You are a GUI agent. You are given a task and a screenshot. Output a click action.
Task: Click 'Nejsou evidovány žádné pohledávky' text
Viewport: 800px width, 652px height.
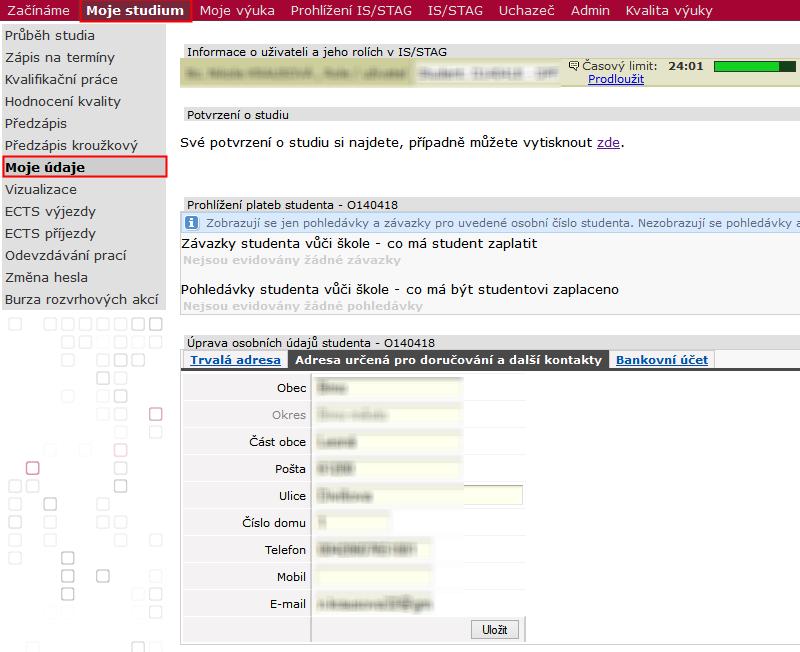pos(303,306)
